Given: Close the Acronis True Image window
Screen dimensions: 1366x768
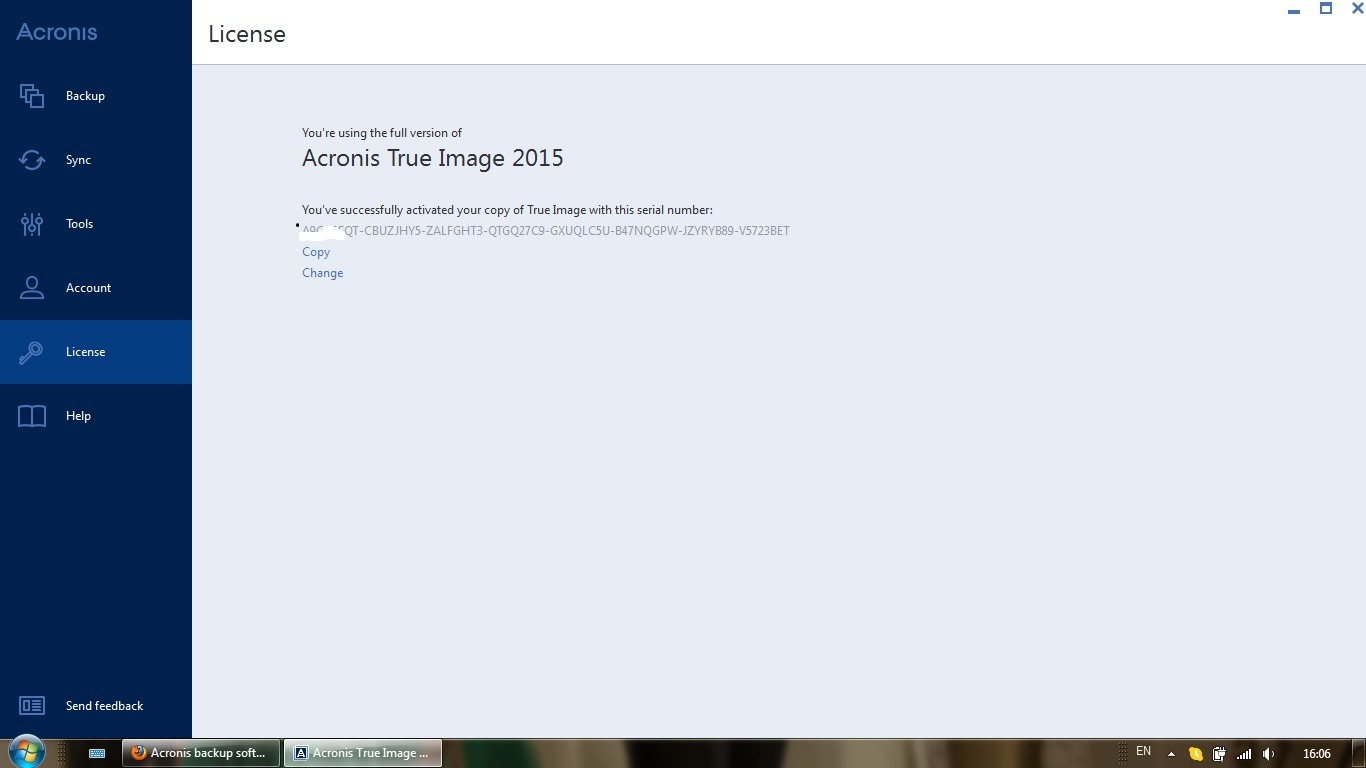Looking at the screenshot, I should (1357, 9).
